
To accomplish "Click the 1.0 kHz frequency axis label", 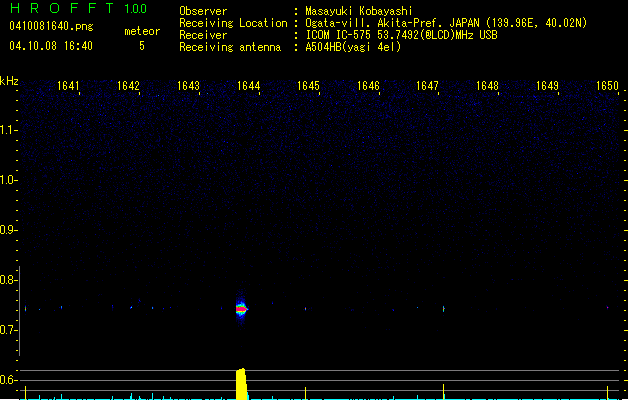I will (8, 180).
